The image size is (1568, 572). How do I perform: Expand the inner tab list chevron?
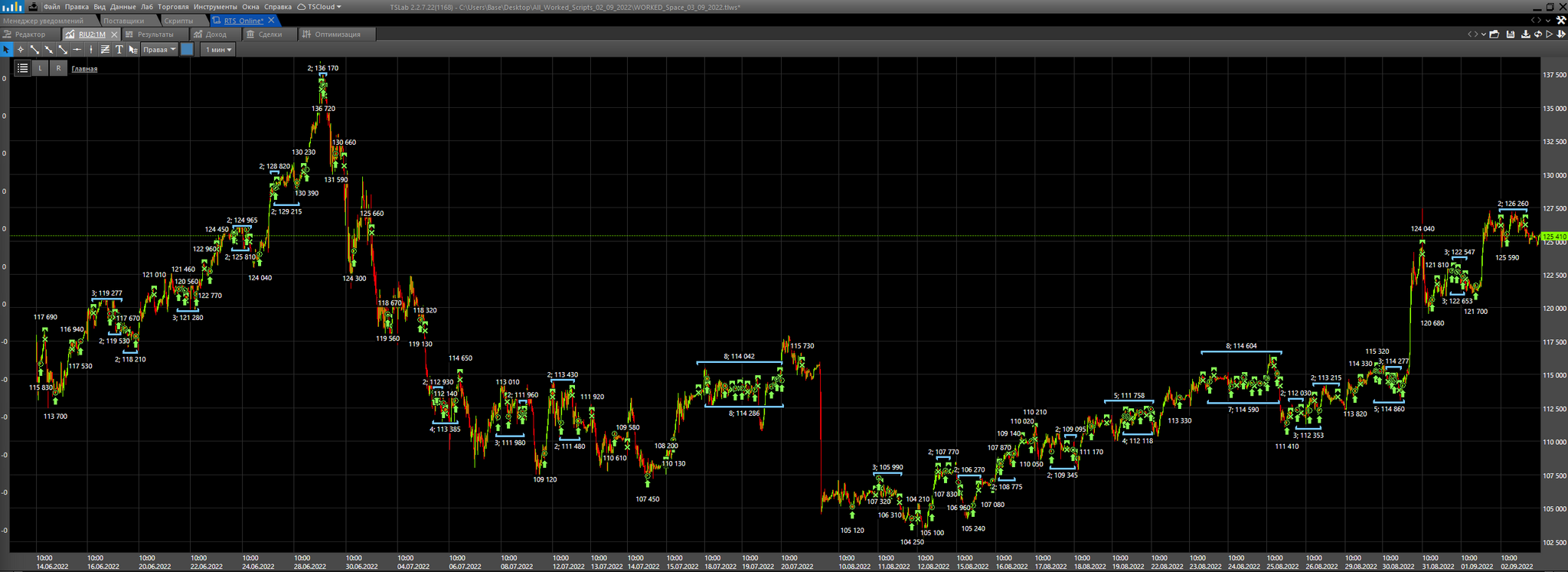point(1483,34)
